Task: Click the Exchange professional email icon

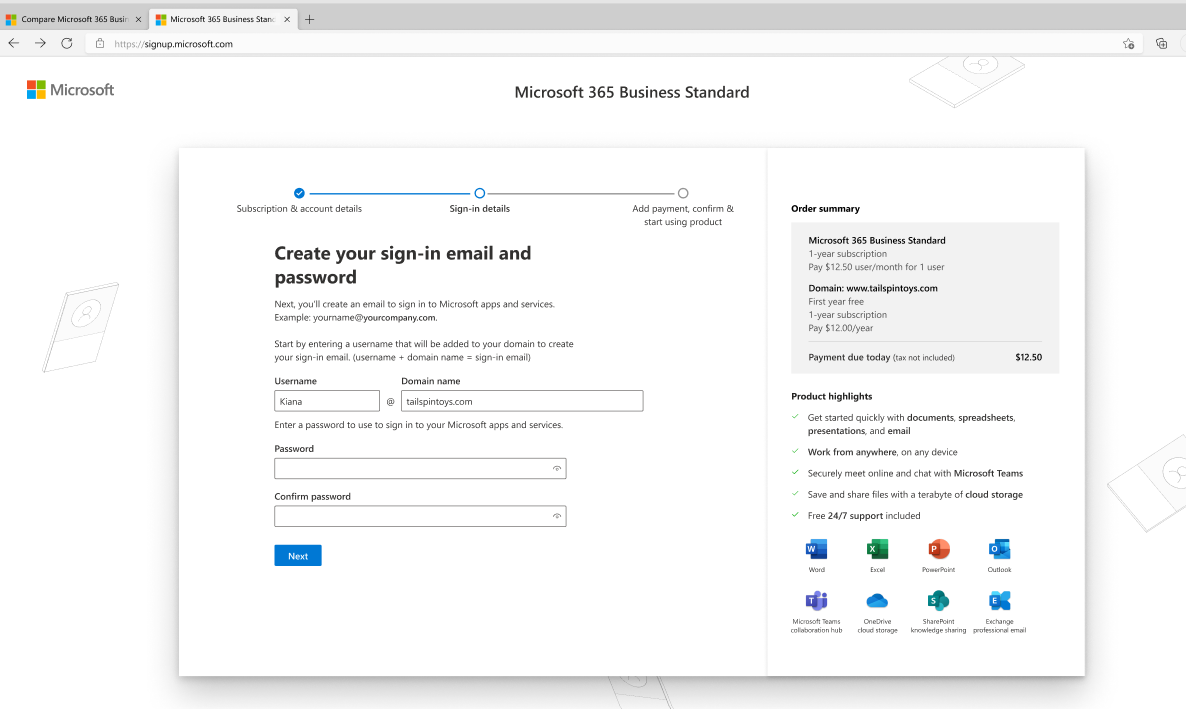Action: point(999,601)
